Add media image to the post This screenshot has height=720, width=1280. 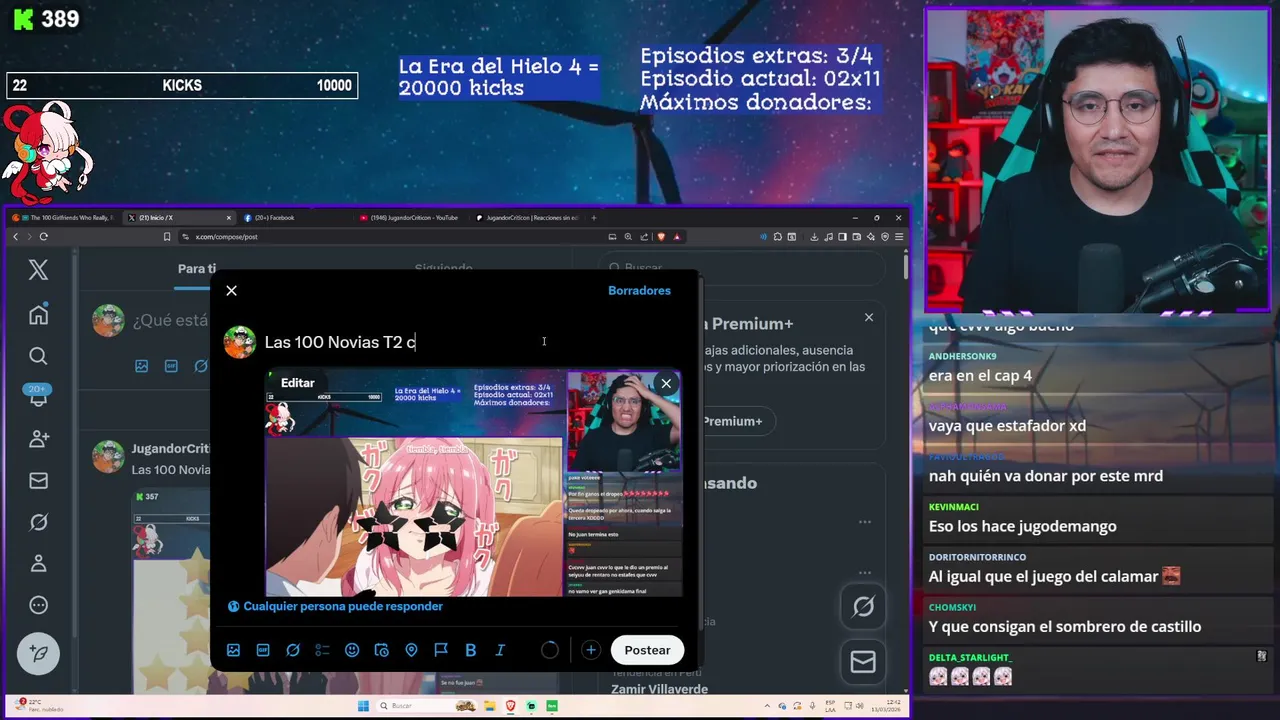pyautogui.click(x=233, y=650)
